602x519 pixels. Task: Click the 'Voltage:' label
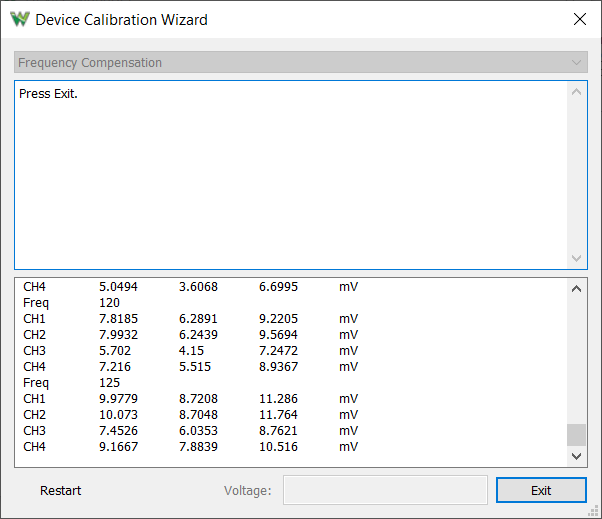(248, 491)
